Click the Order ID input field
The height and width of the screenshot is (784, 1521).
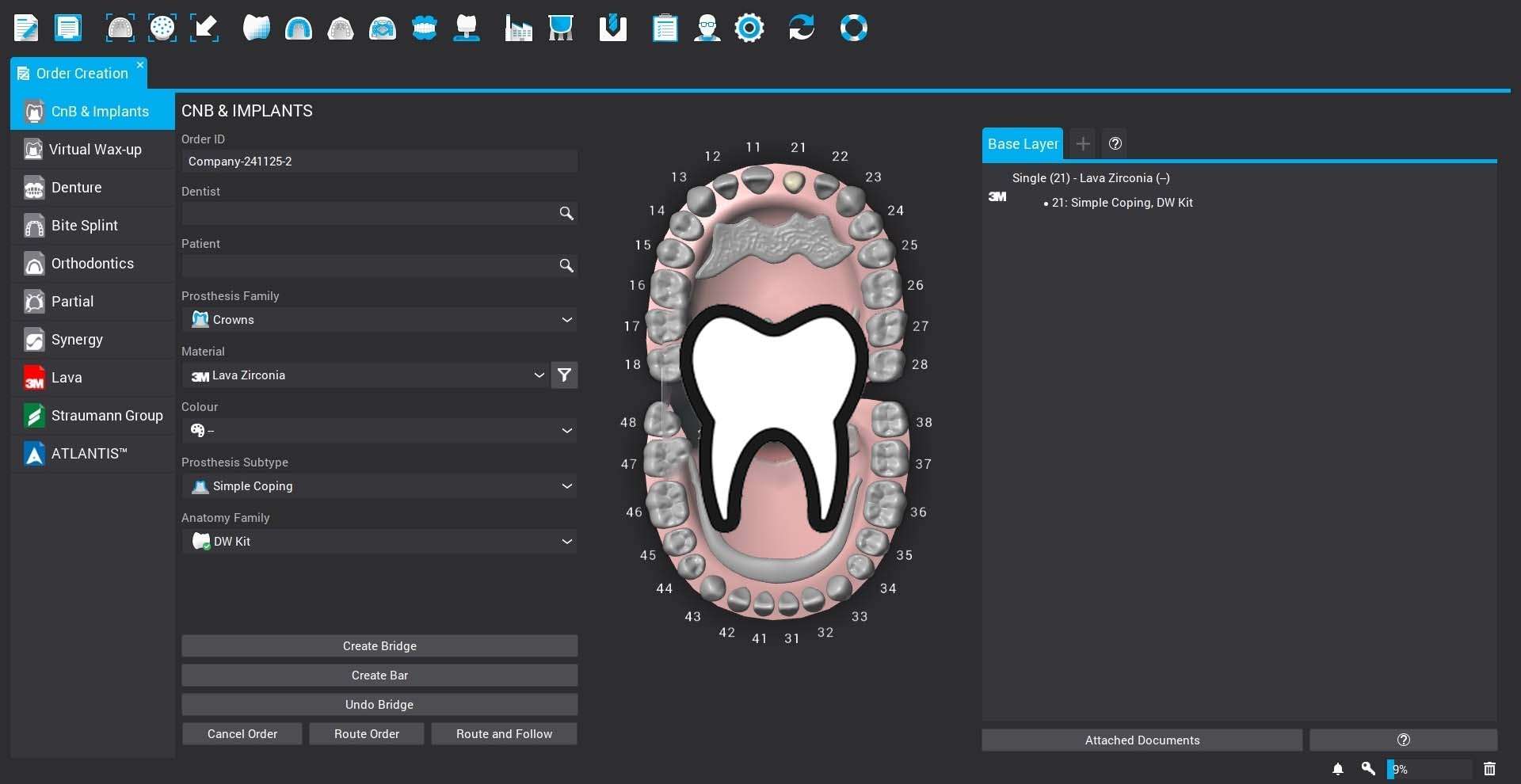pyautogui.click(x=379, y=162)
